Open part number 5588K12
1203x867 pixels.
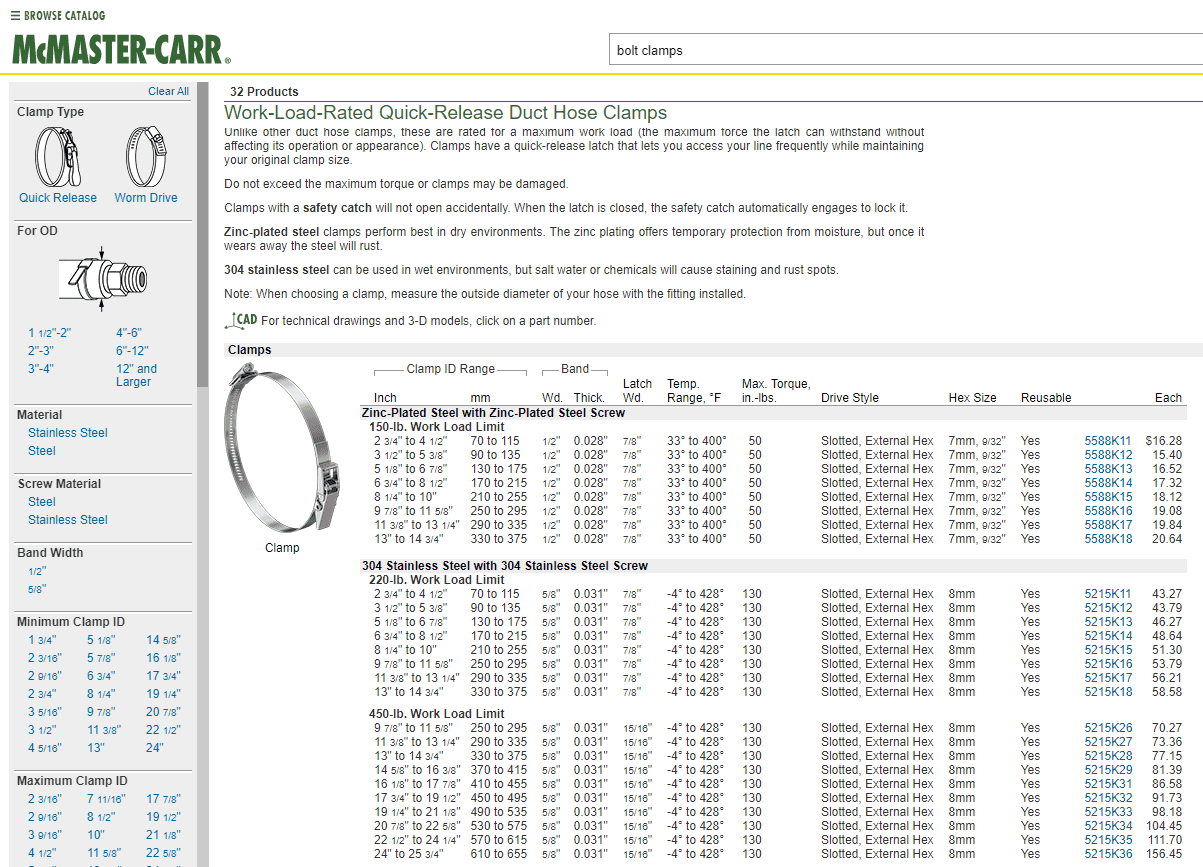pyautogui.click(x=1108, y=455)
